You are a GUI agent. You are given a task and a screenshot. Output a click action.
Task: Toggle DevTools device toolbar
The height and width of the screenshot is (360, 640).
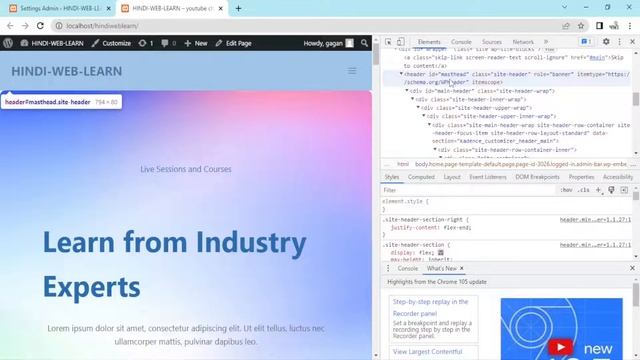pos(401,42)
